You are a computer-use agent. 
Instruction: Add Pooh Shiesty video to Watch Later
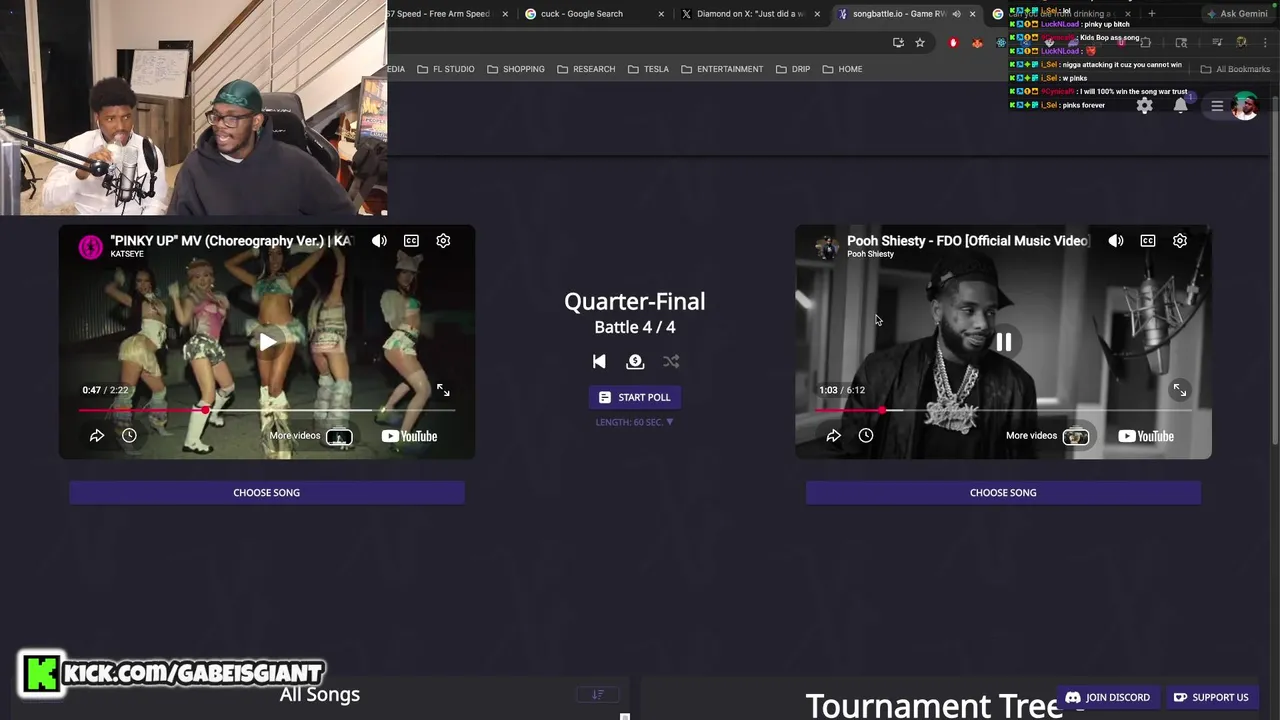[x=866, y=436]
